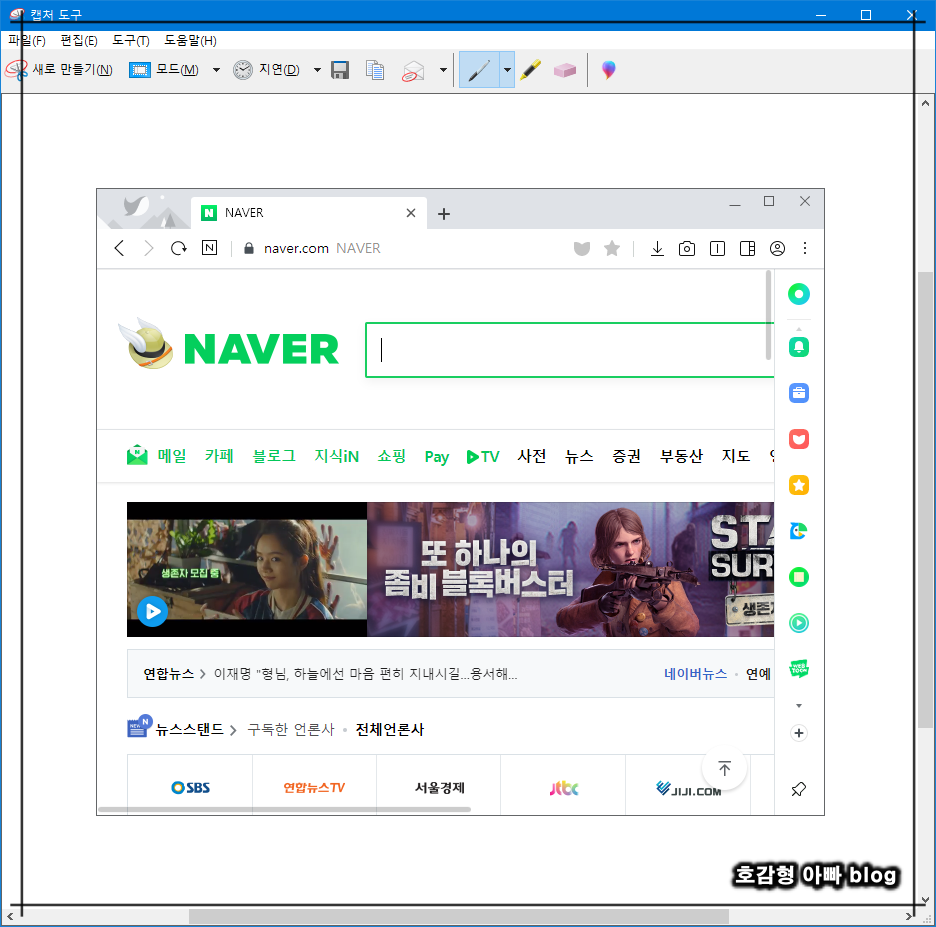Send the snip via the envelope icon
This screenshot has height=927, width=936.
412,70
